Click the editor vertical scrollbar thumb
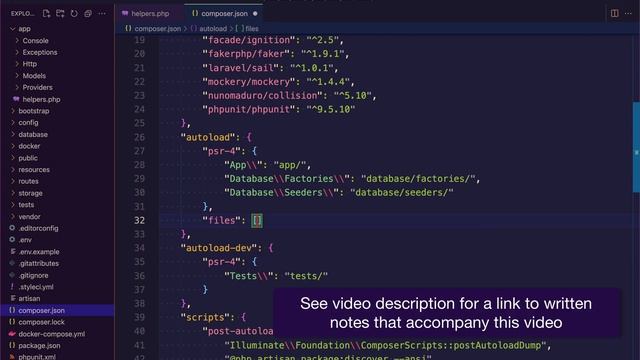 [636, 147]
